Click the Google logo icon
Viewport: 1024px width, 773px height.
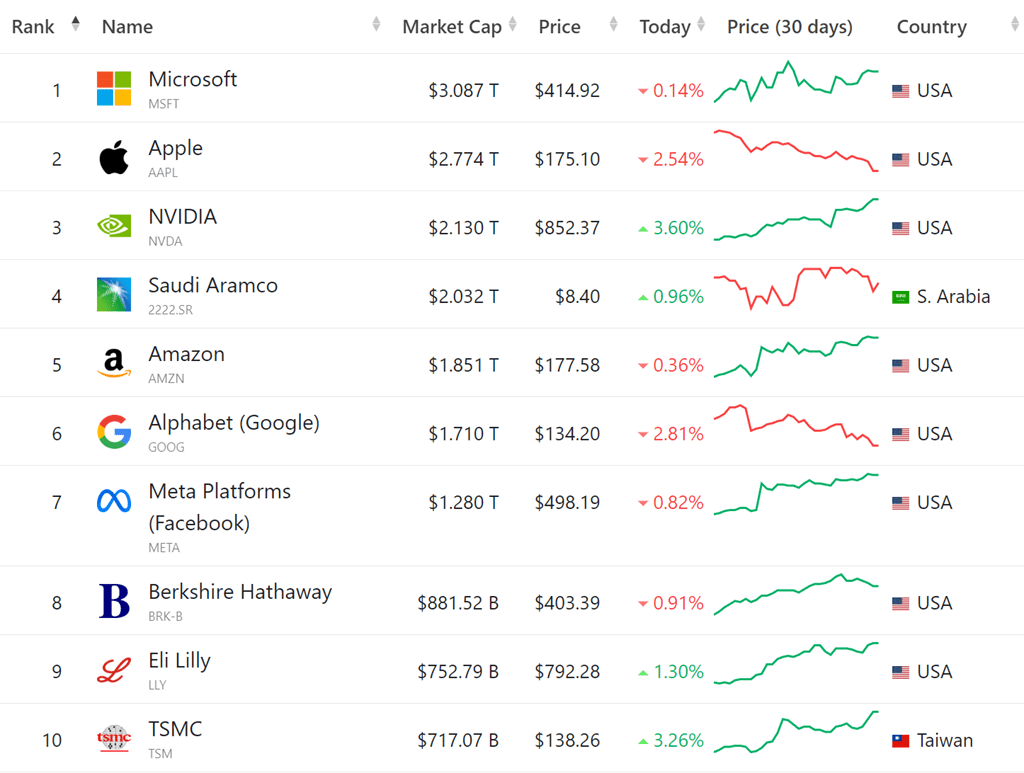click(x=114, y=433)
